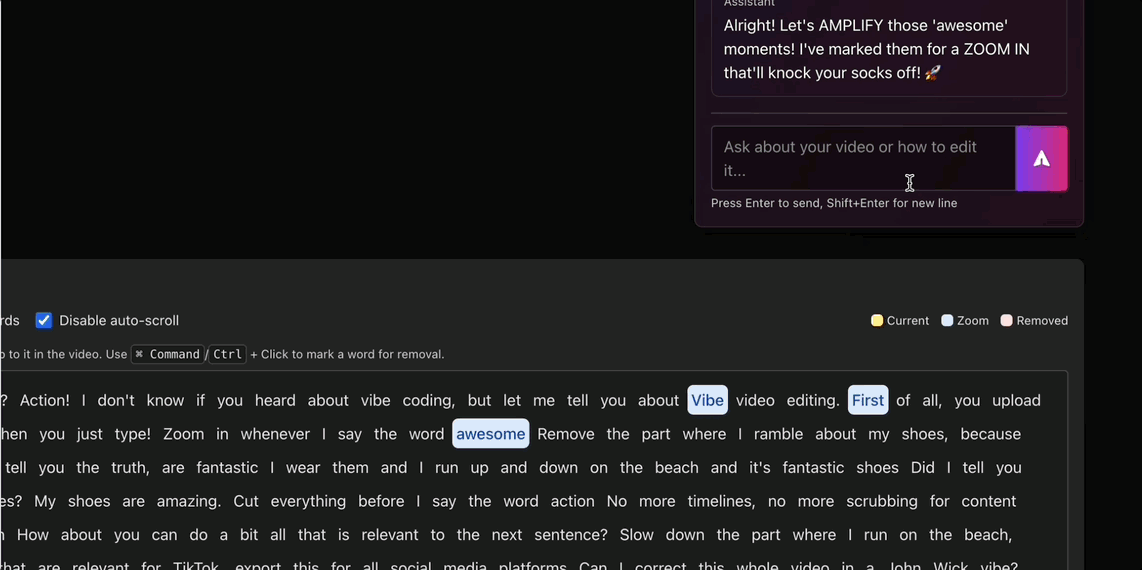Click the transcript word 'coding,'

428,400
